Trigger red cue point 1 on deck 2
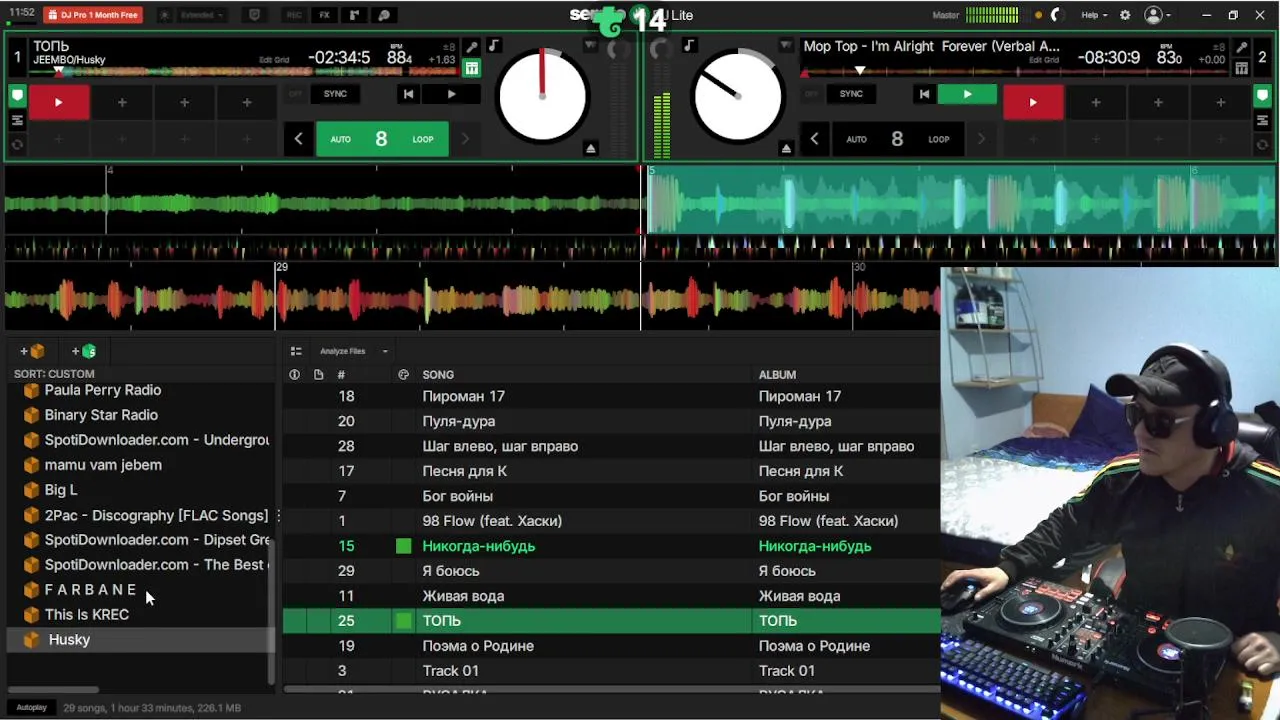The width and height of the screenshot is (1280, 720). [x=1033, y=102]
